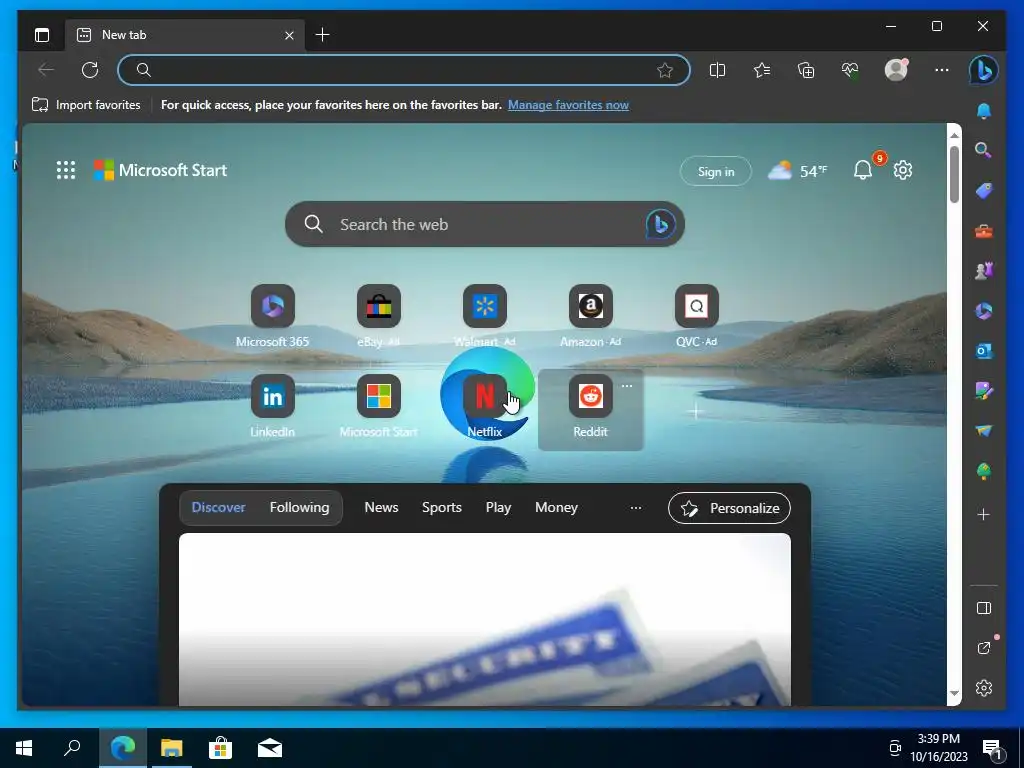
Task: Open the Money feed tab
Action: (x=556, y=507)
